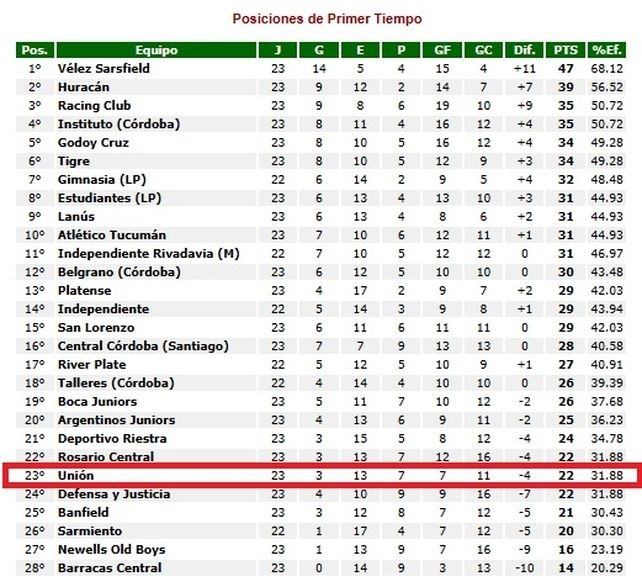Select the Vélez Sarsfield team name
The width and height of the screenshot is (642, 587).
coord(106,69)
